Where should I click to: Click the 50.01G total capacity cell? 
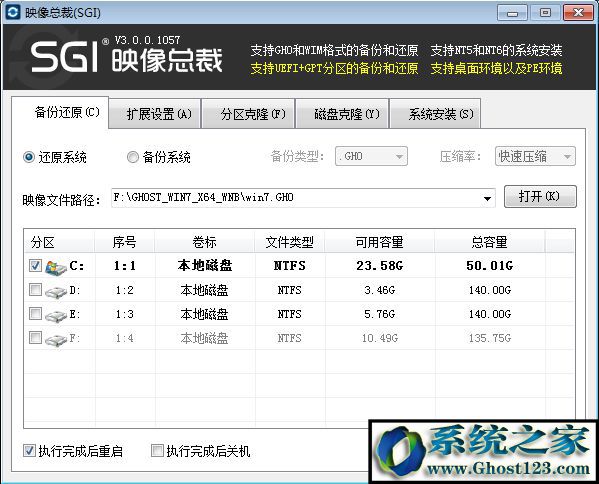click(x=489, y=265)
